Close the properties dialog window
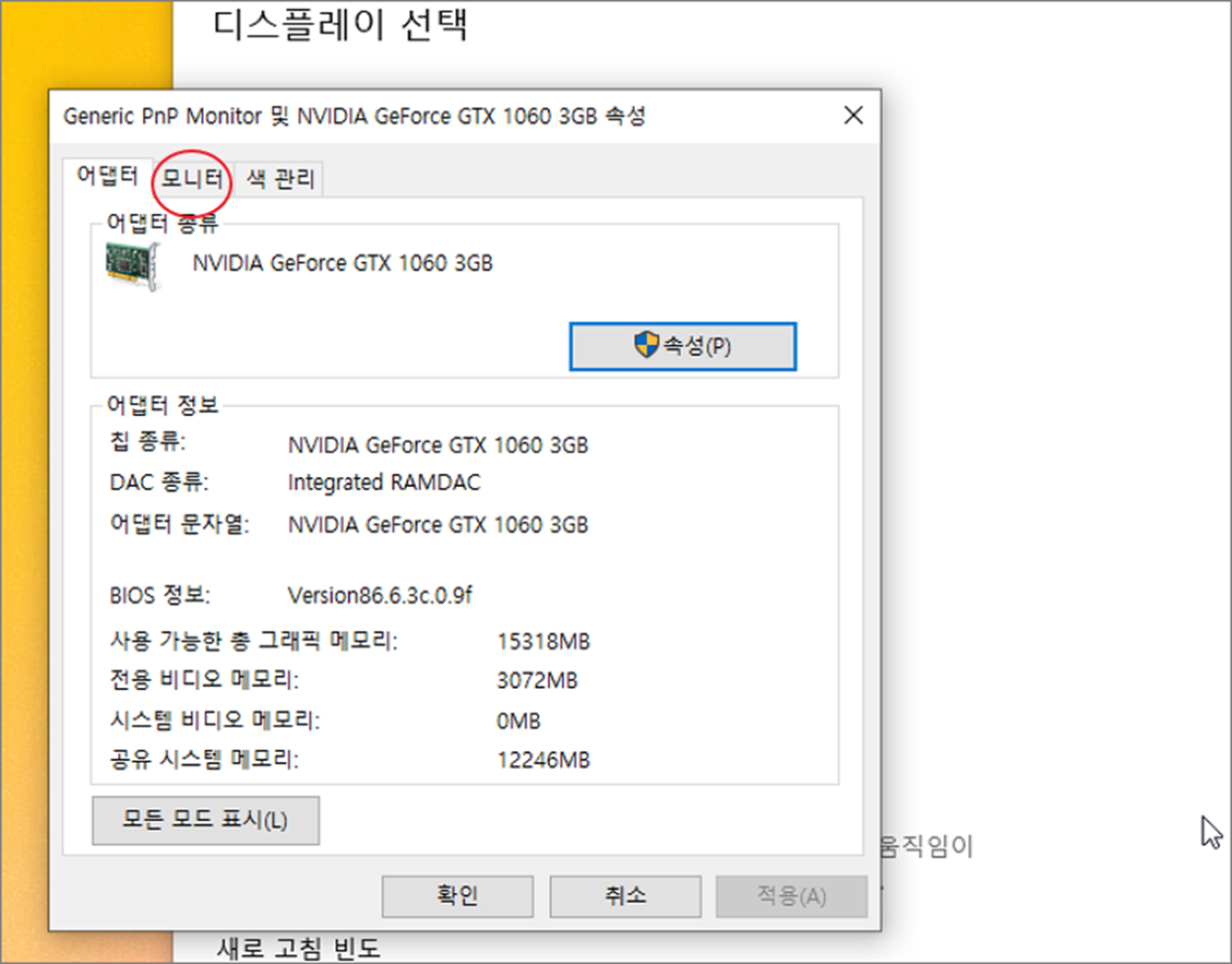Viewport: 1232px width, 964px height. click(x=854, y=115)
